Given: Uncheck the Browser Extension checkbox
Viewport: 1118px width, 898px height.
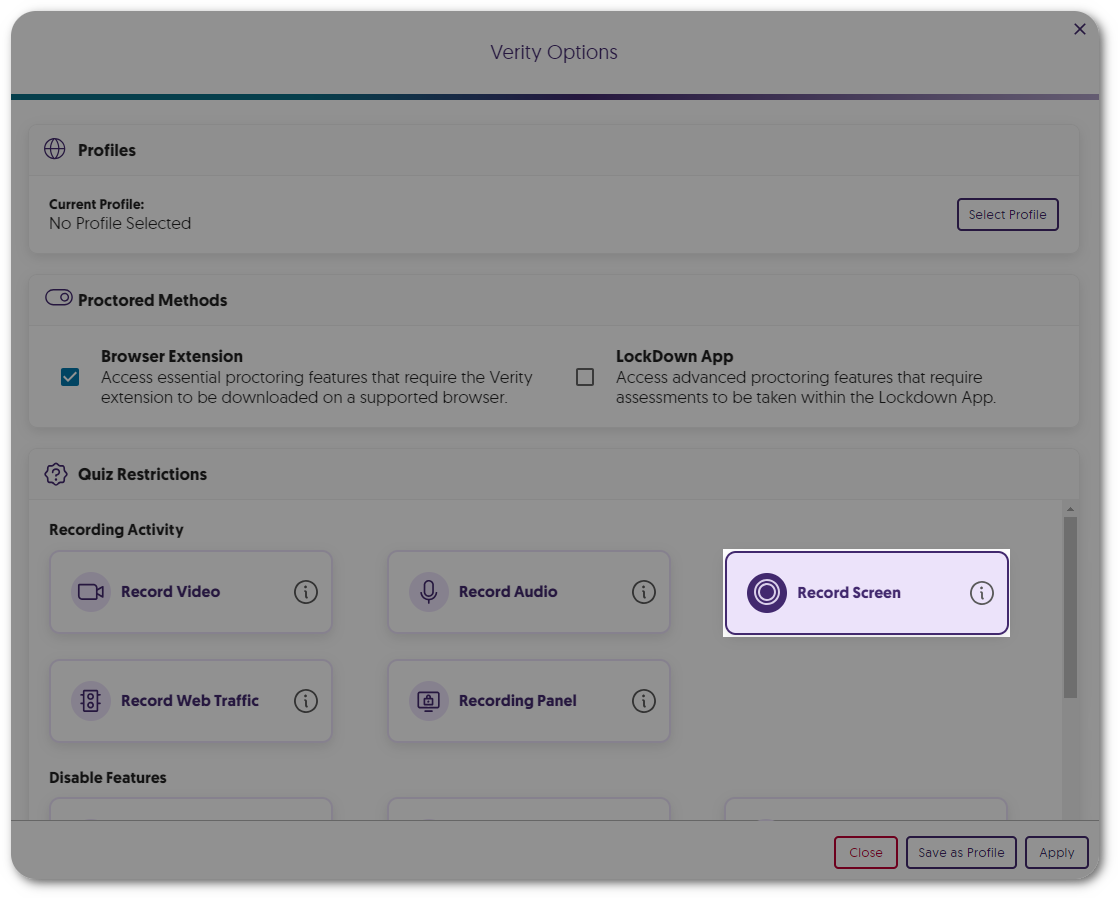Looking at the screenshot, I should pos(70,377).
